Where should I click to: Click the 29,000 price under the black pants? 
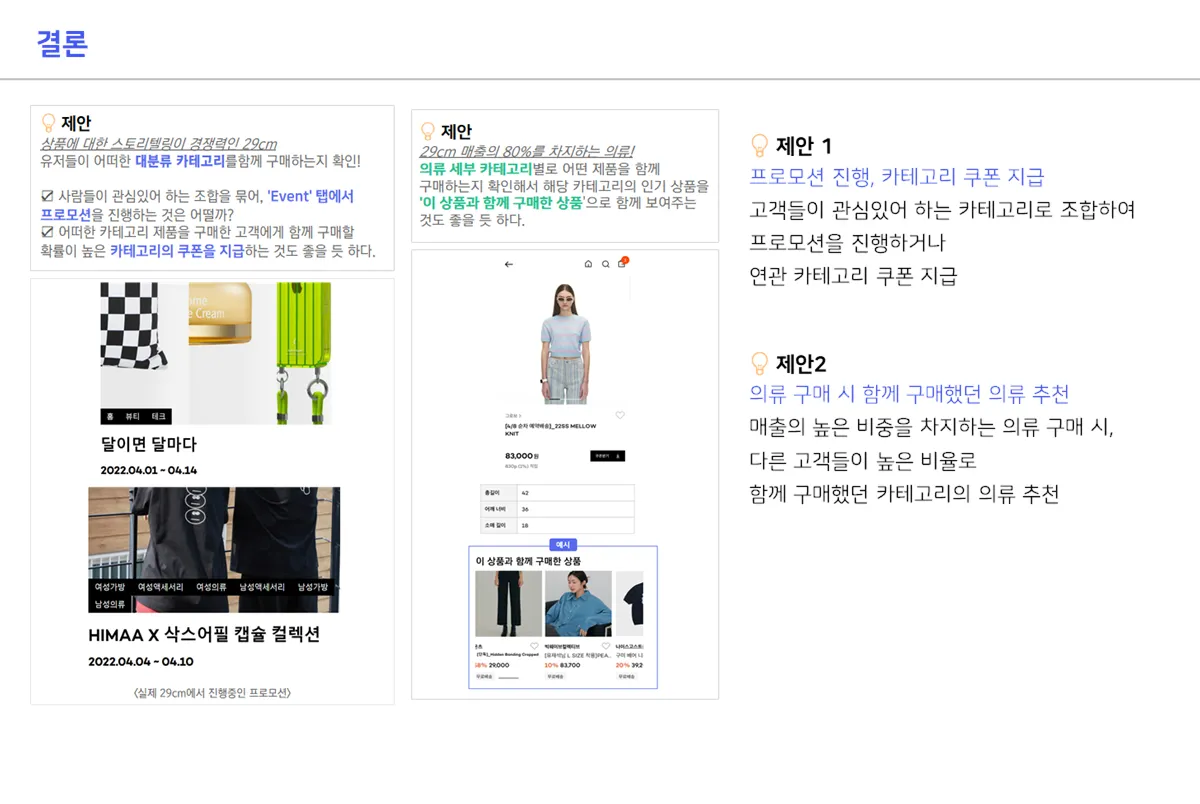pyautogui.click(x=498, y=665)
